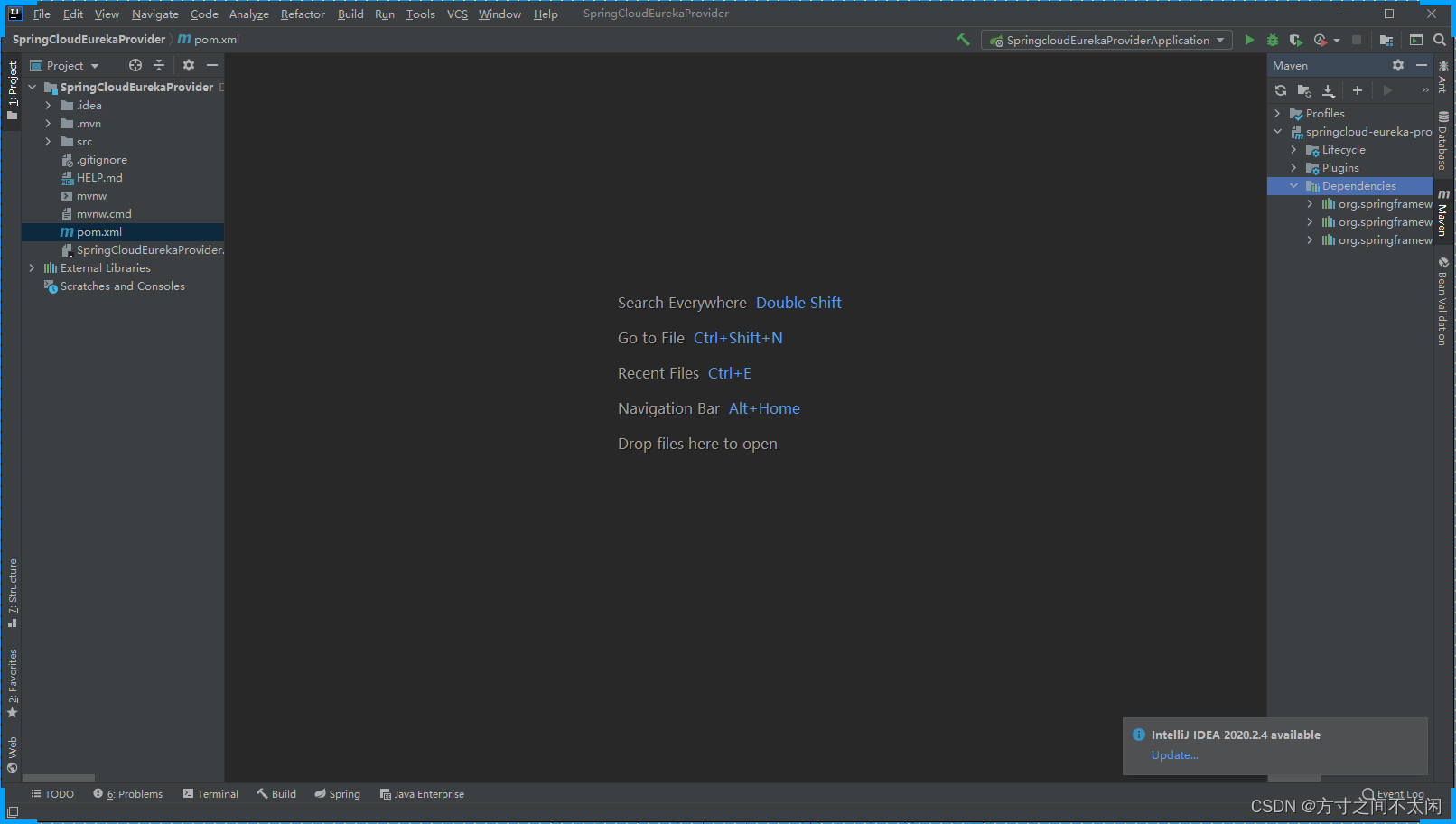
Task: Expand the .idea folder
Action: [48, 106]
